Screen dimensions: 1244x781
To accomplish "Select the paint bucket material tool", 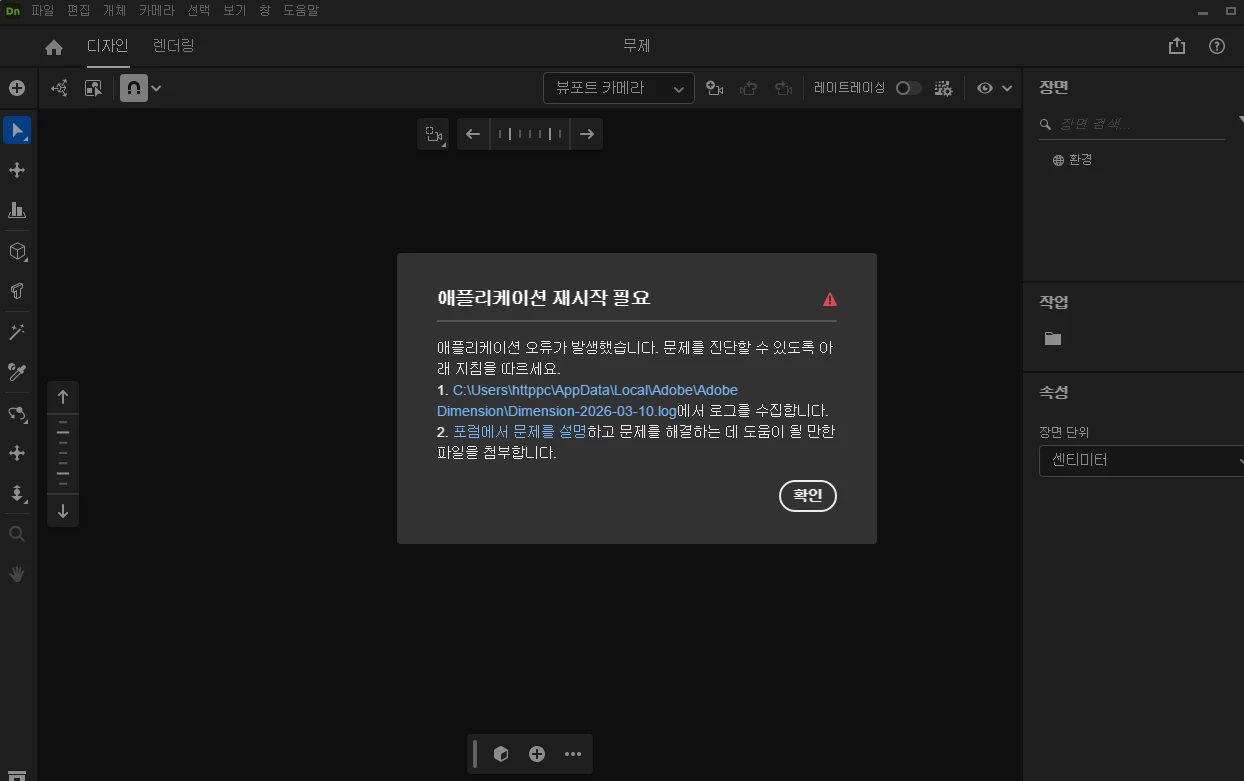I will [17, 291].
